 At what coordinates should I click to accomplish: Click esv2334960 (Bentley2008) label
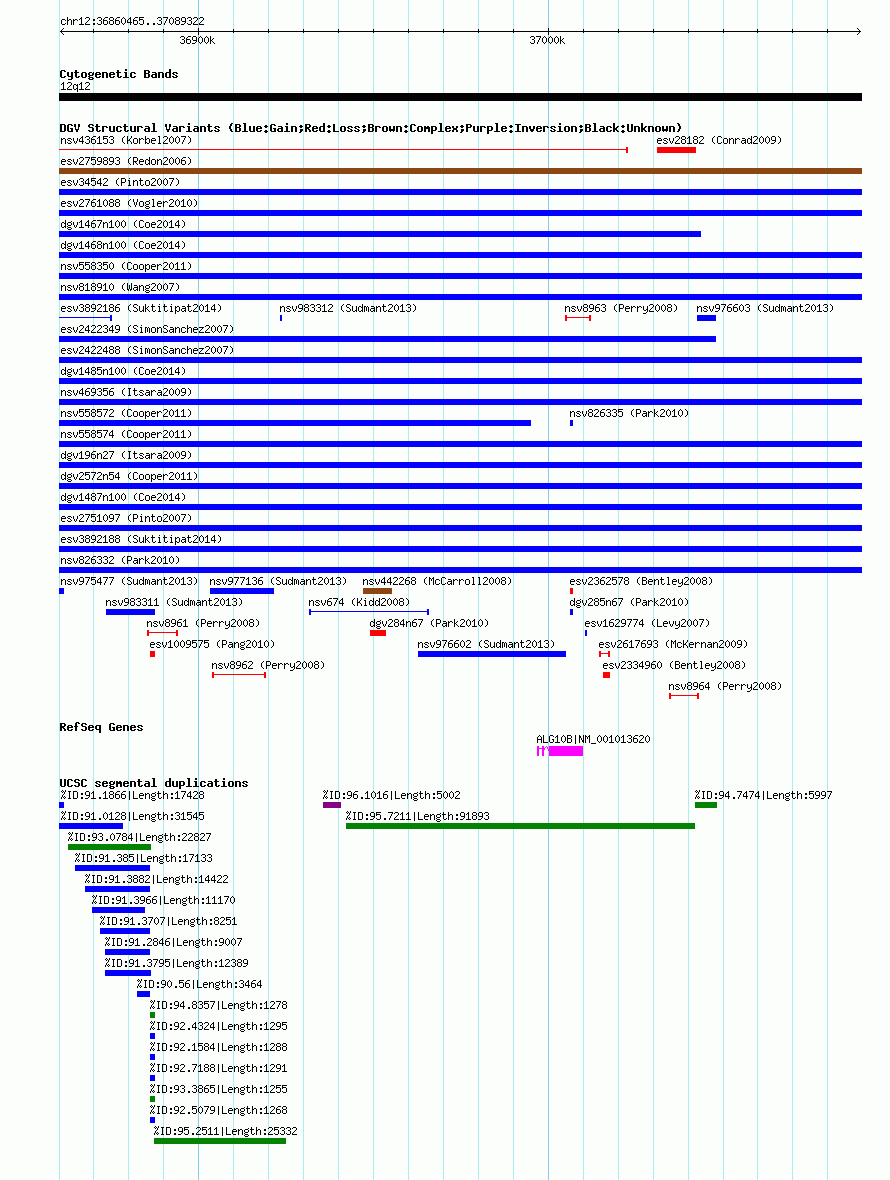673,666
